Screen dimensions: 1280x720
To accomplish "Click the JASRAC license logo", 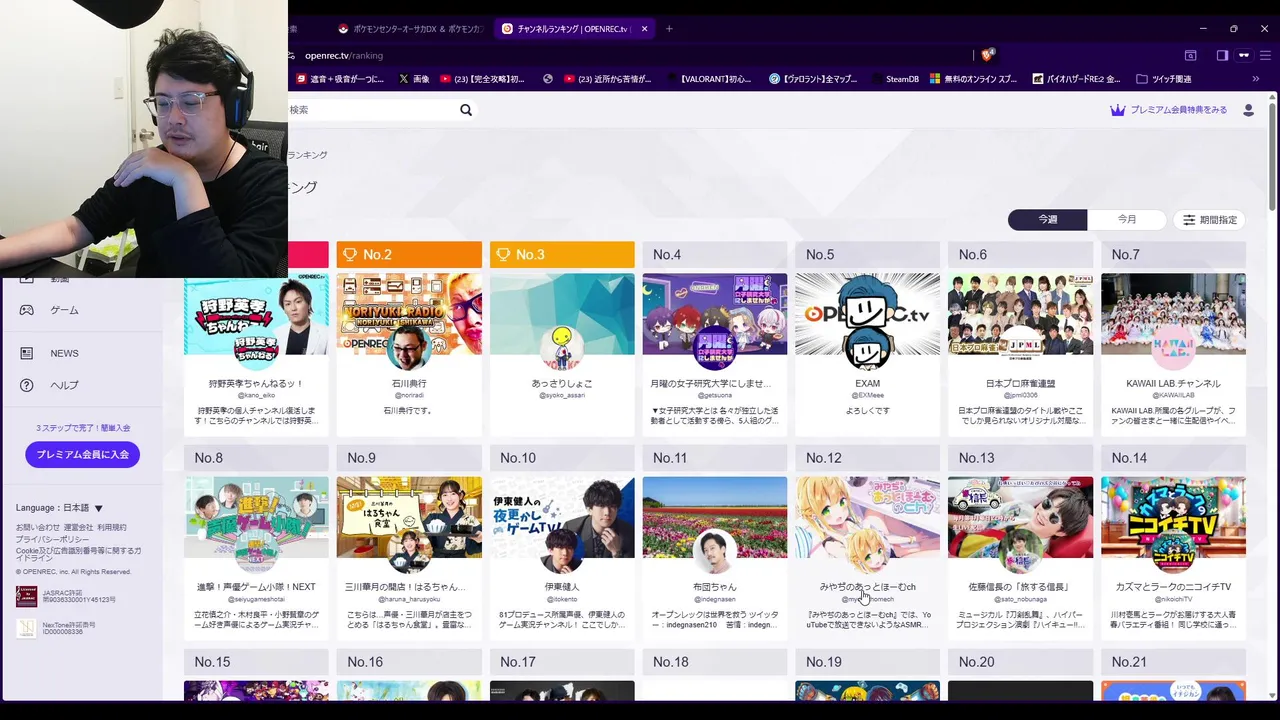I will 26,597.
